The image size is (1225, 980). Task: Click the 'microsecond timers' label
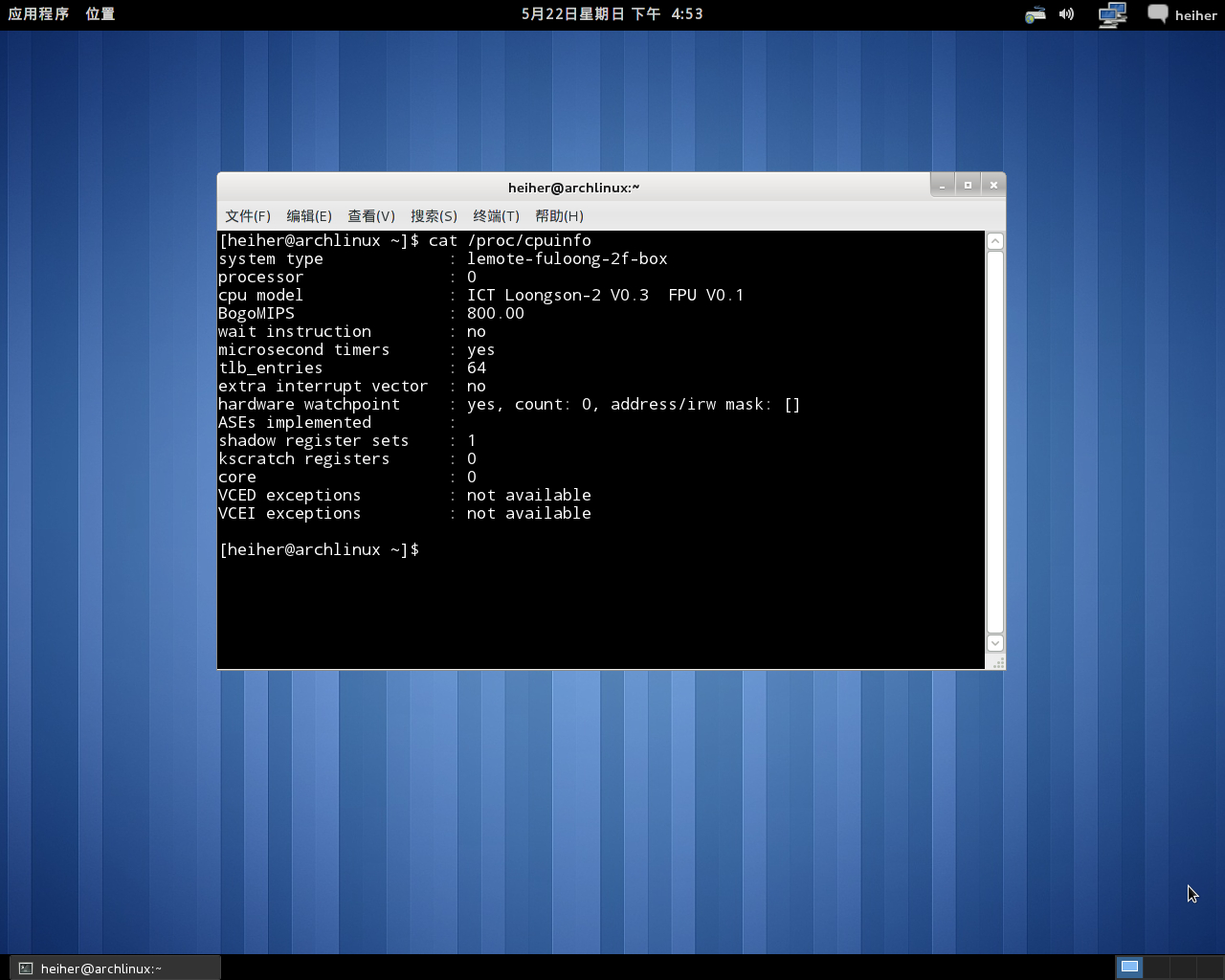[x=304, y=349]
